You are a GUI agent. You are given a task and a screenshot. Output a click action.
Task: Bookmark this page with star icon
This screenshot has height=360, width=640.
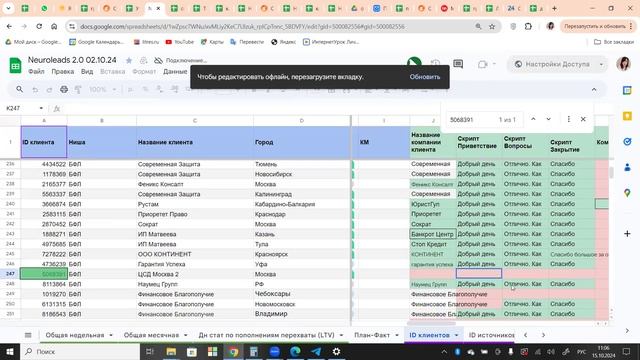point(492,27)
